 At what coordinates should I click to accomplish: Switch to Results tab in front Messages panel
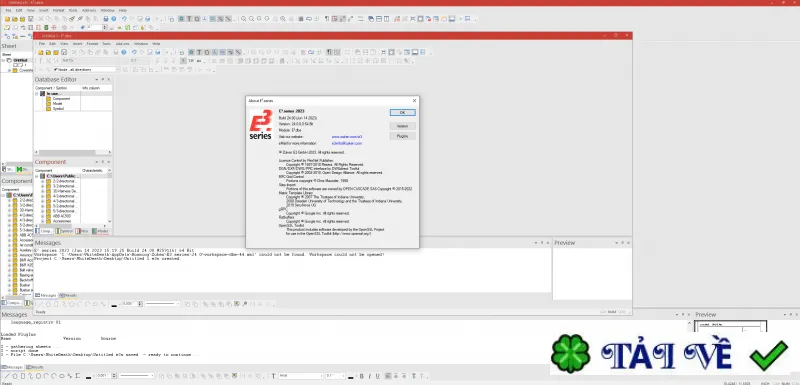click(x=68, y=295)
